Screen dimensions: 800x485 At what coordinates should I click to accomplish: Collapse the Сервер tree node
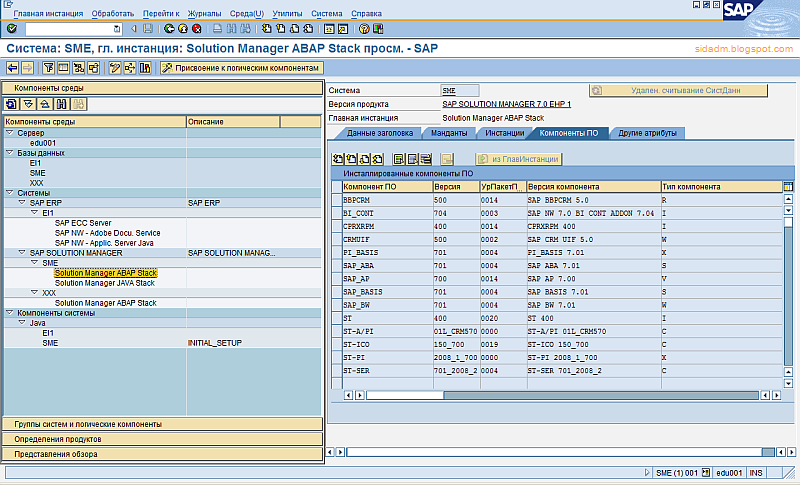[9, 132]
